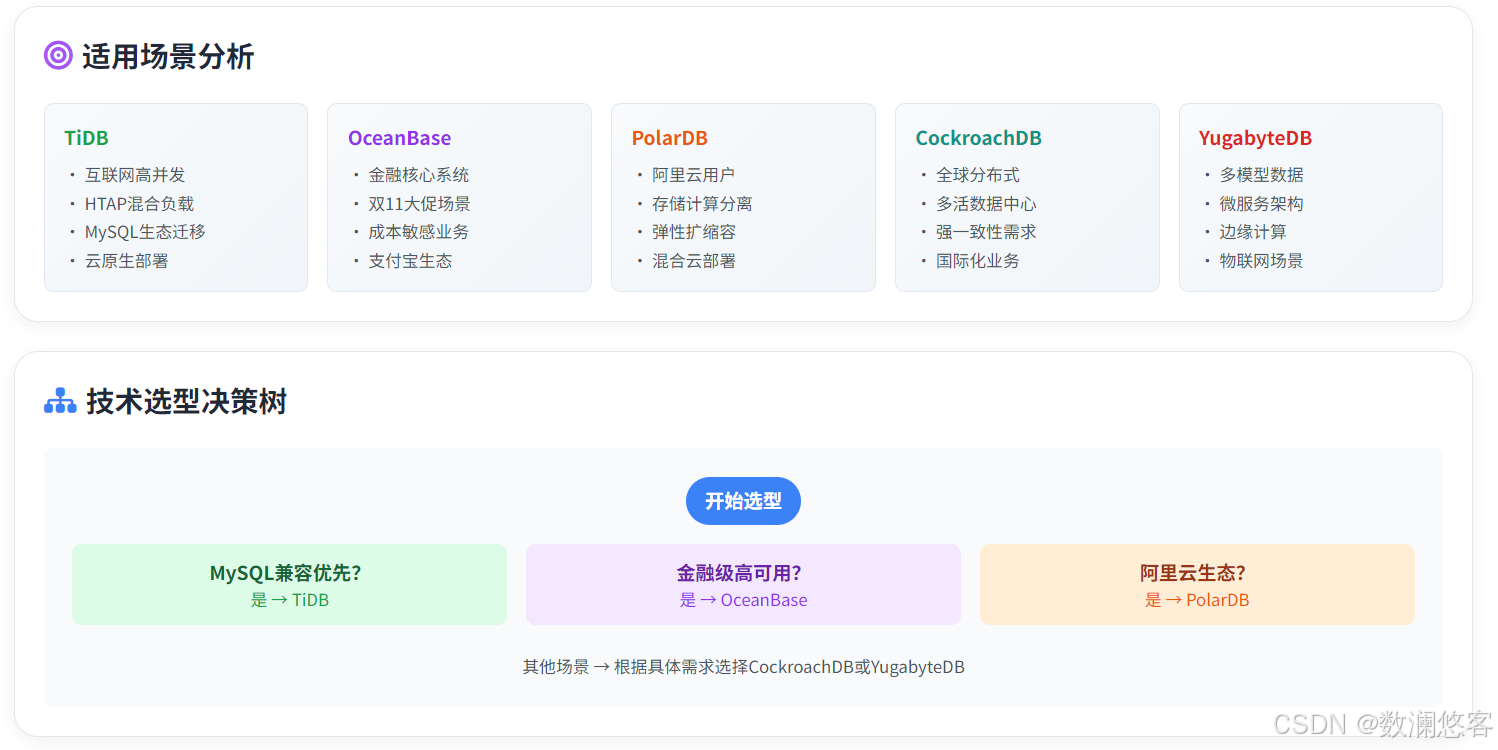
Task: Click the 是 → TiDB answer text
Action: 289,600
